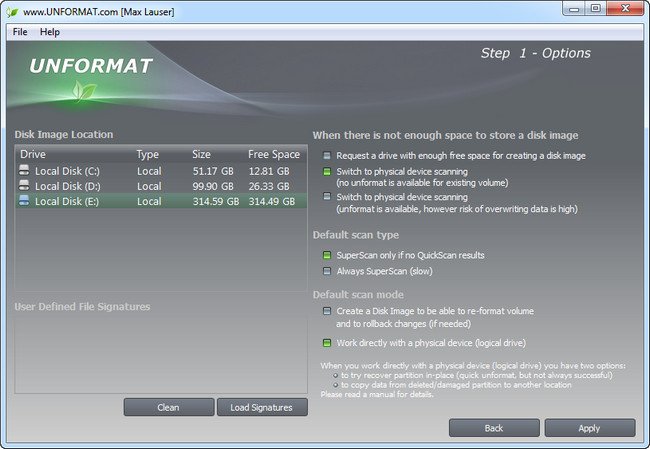Sort by the Drive column header
650x449 pixels.
click(33, 154)
